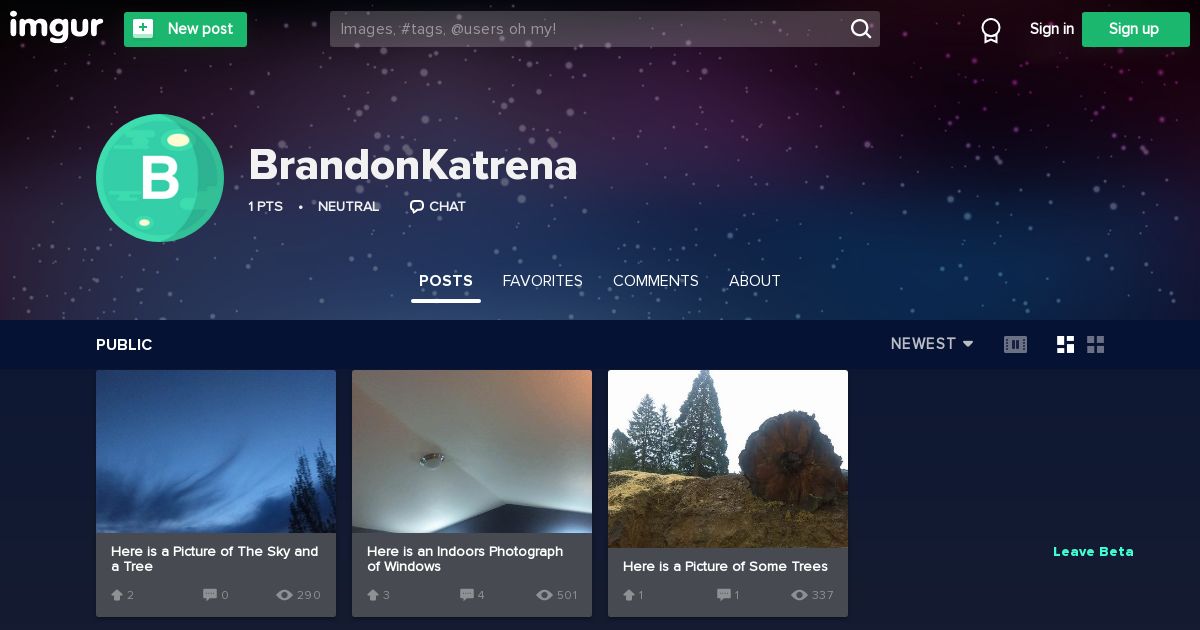Click the BrandonKatrena username heading
1200x630 pixels.
[x=413, y=165]
